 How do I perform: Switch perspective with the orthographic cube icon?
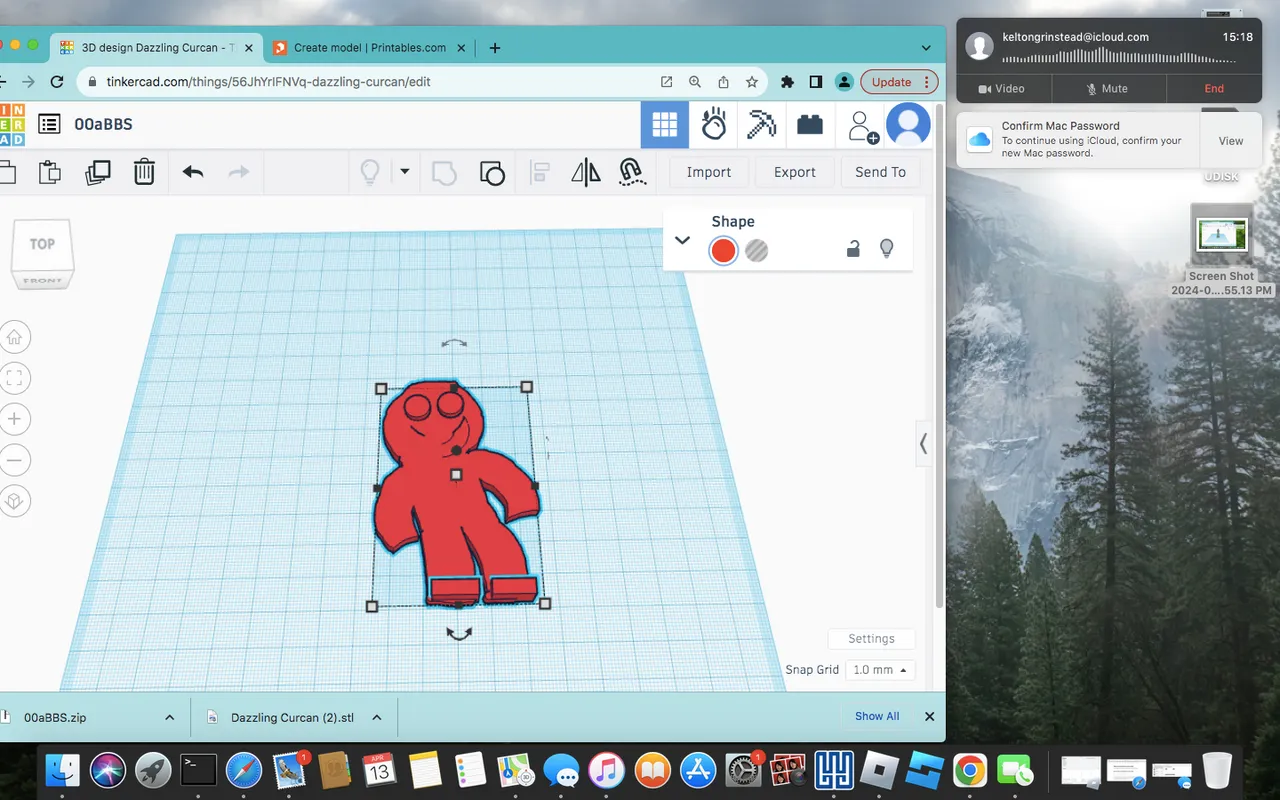[14, 500]
